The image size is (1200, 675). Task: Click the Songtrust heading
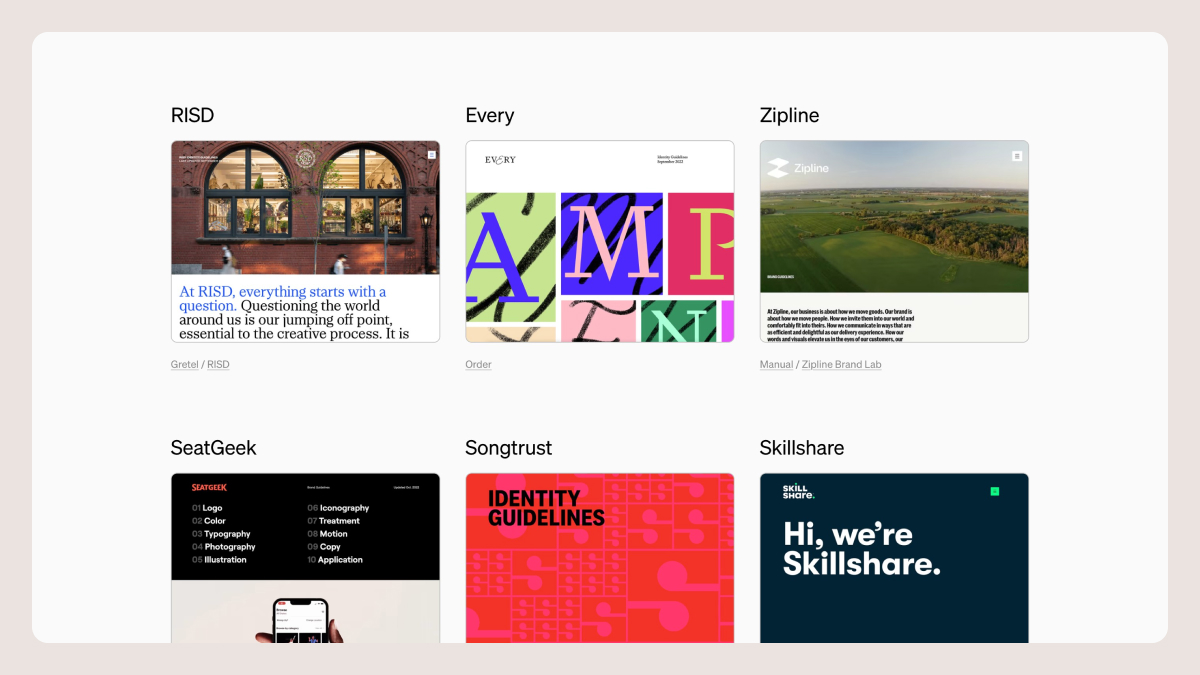tap(508, 448)
